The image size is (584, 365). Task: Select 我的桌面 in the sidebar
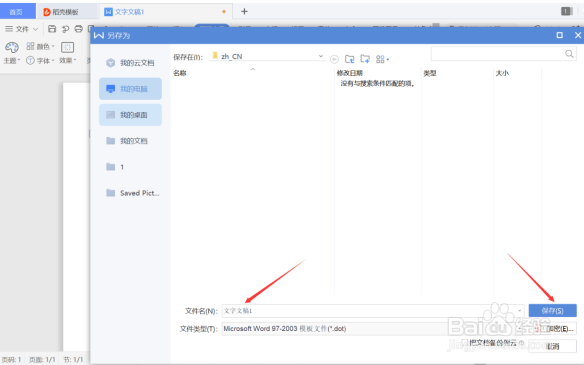(x=130, y=115)
